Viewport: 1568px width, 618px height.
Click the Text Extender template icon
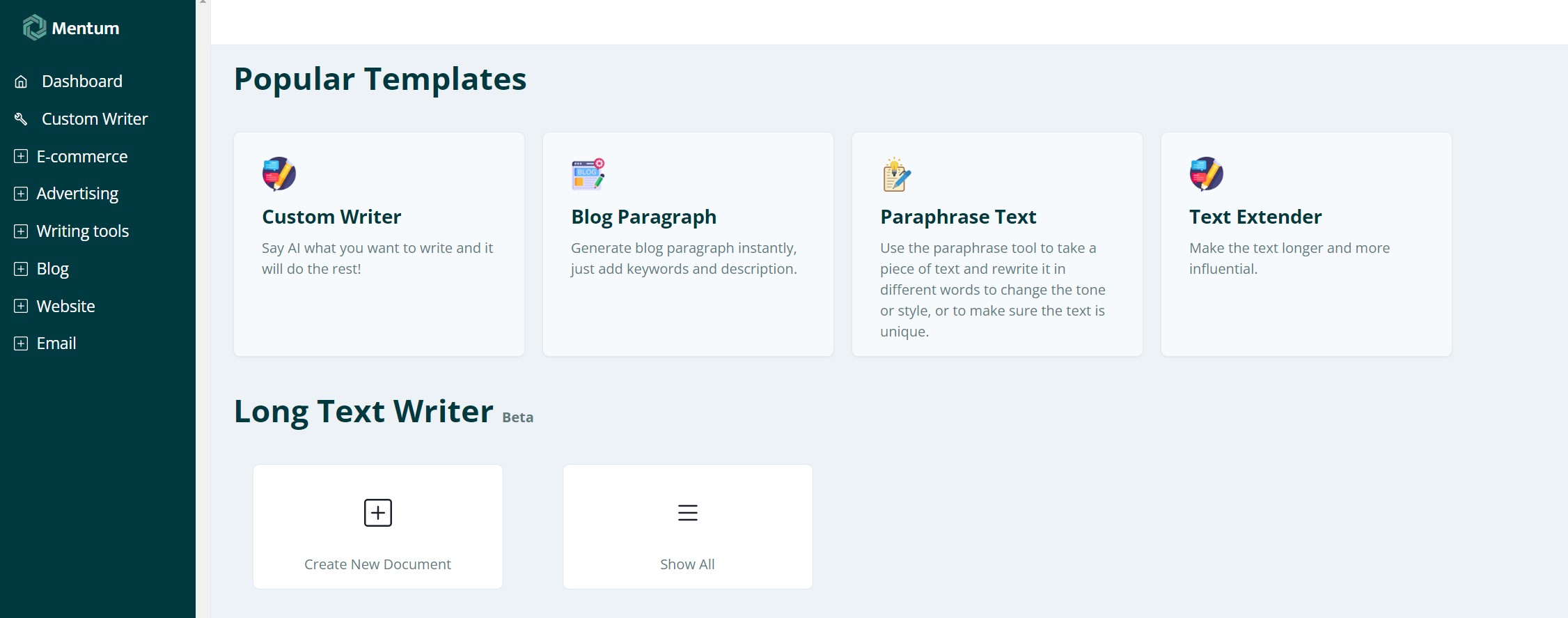[1207, 173]
